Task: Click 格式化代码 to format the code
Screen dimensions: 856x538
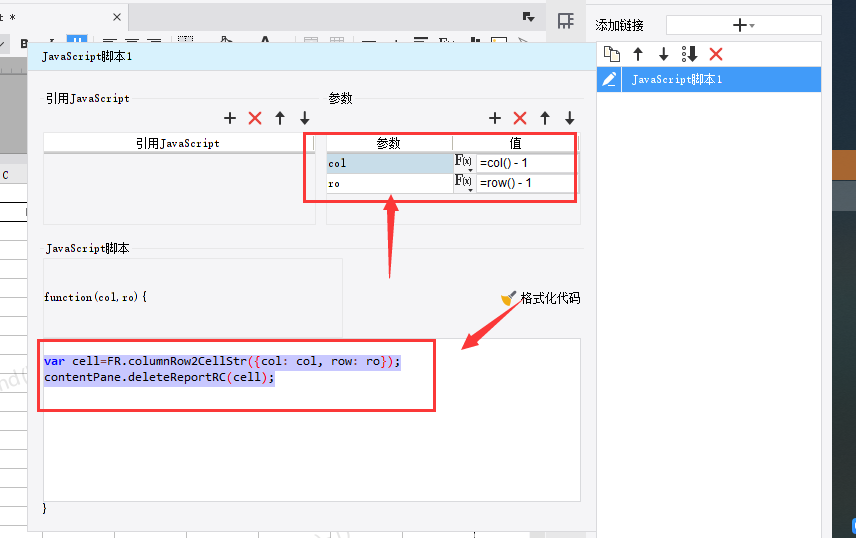Action: point(540,298)
